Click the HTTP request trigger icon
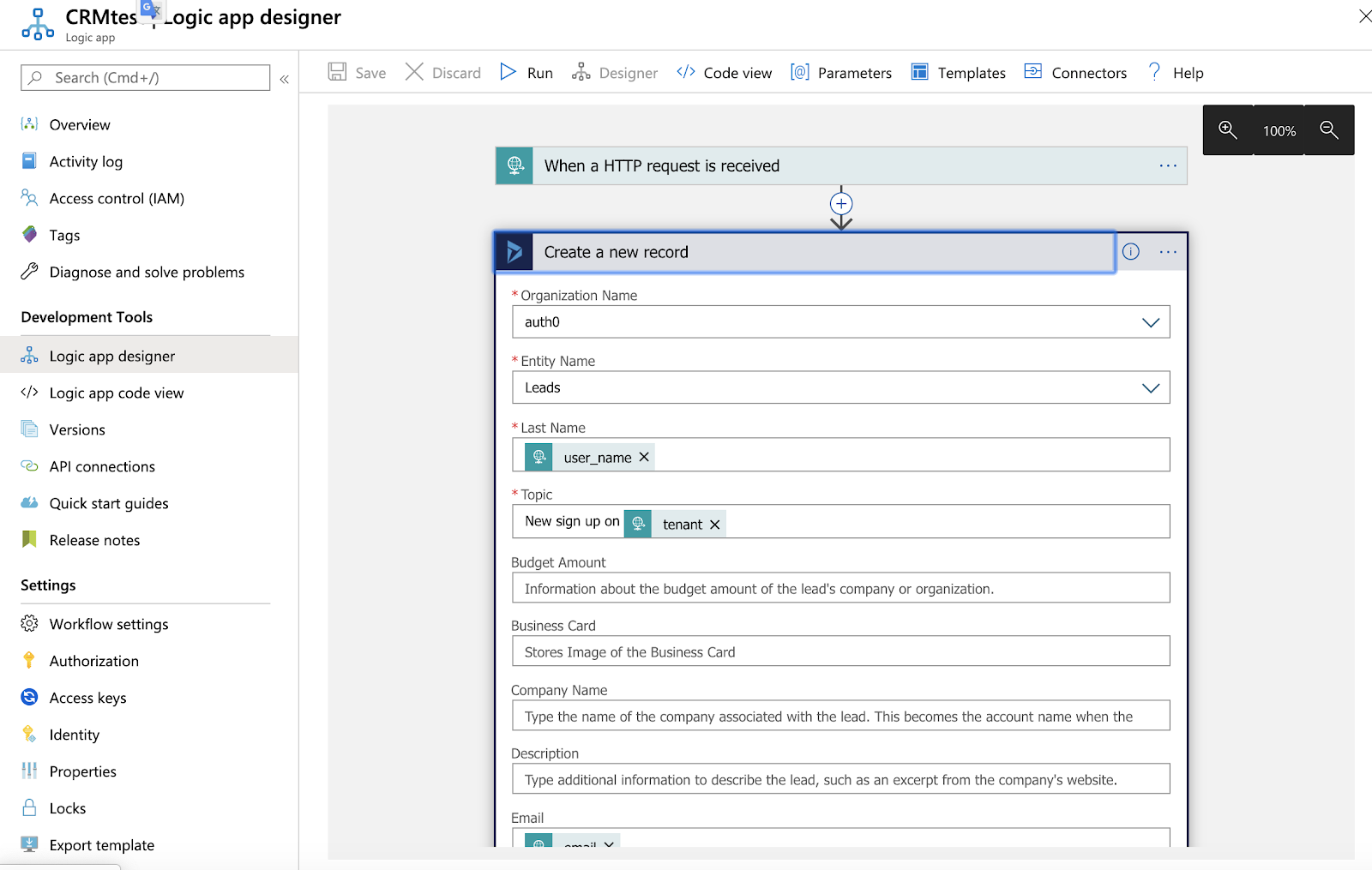1372x870 pixels. (x=514, y=165)
